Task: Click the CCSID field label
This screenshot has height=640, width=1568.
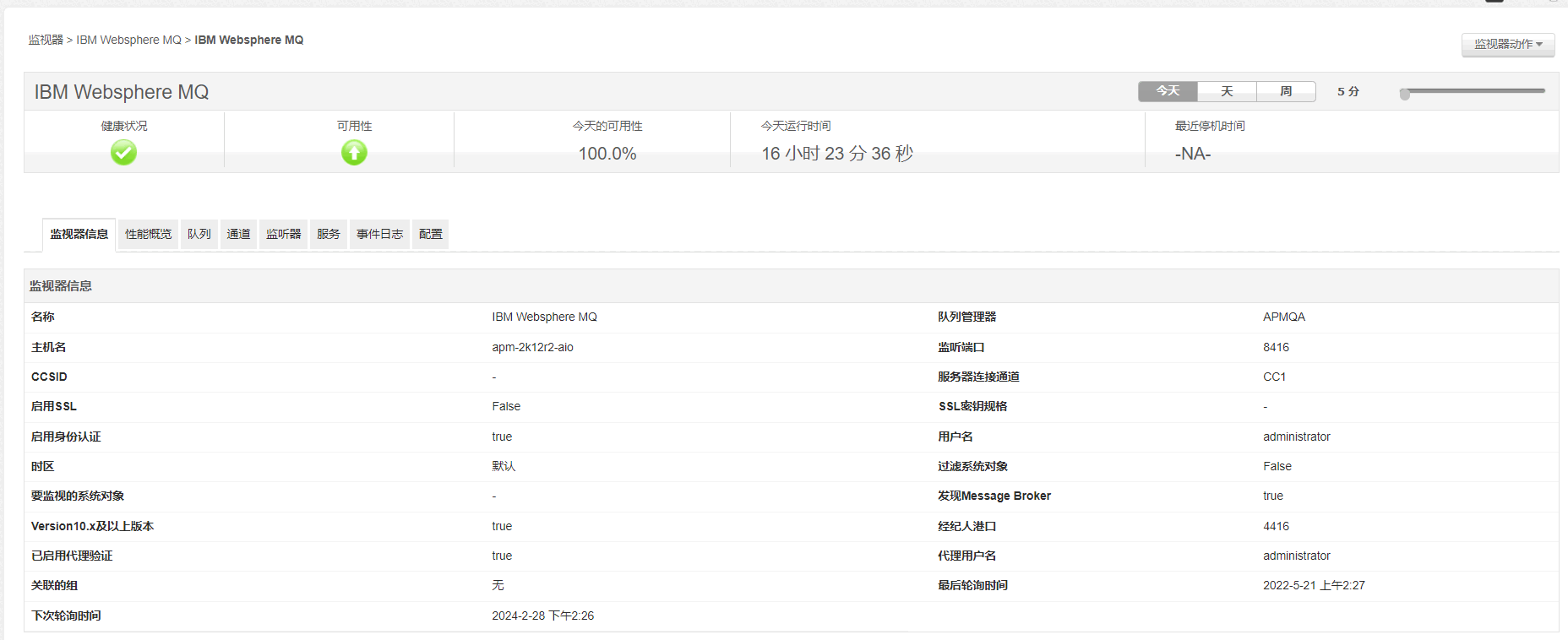Action: (x=49, y=377)
